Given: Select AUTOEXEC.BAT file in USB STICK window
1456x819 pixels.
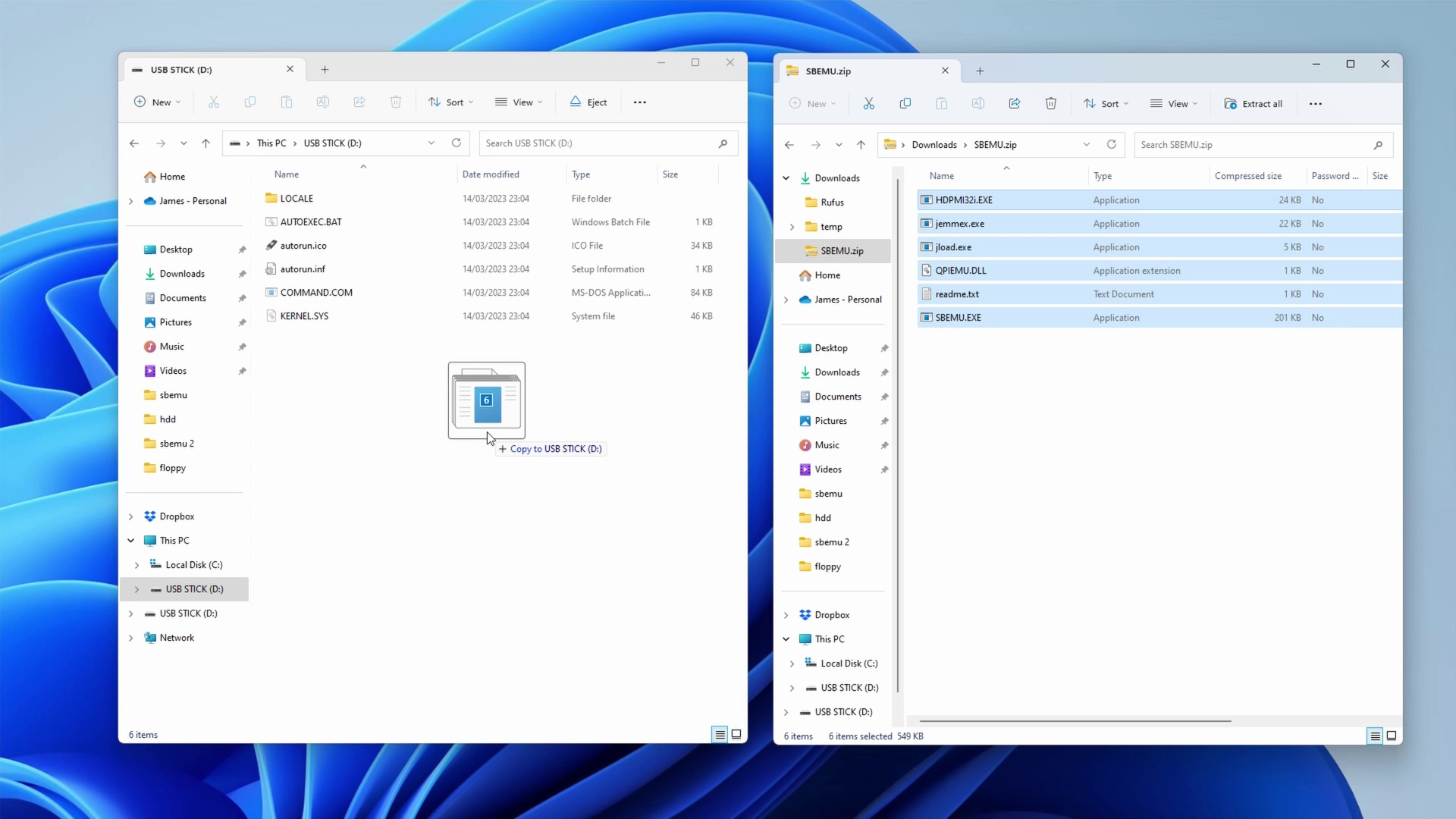Looking at the screenshot, I should tap(491, 222).
